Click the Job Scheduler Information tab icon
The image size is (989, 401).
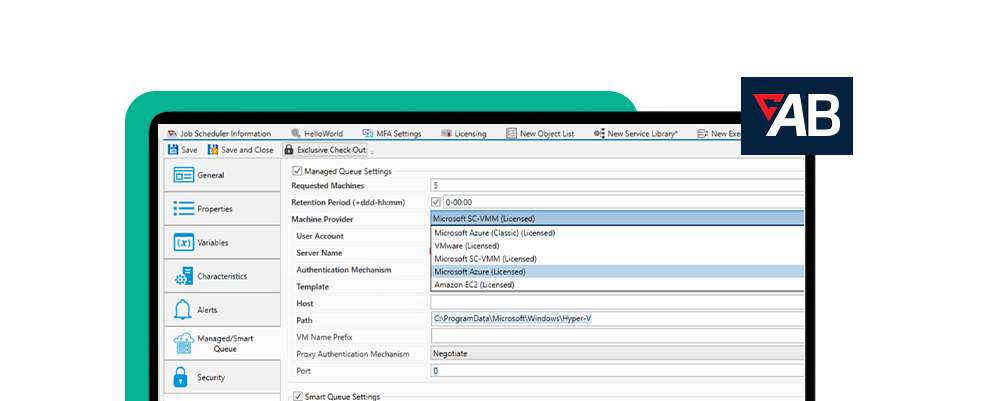pyautogui.click(x=172, y=134)
